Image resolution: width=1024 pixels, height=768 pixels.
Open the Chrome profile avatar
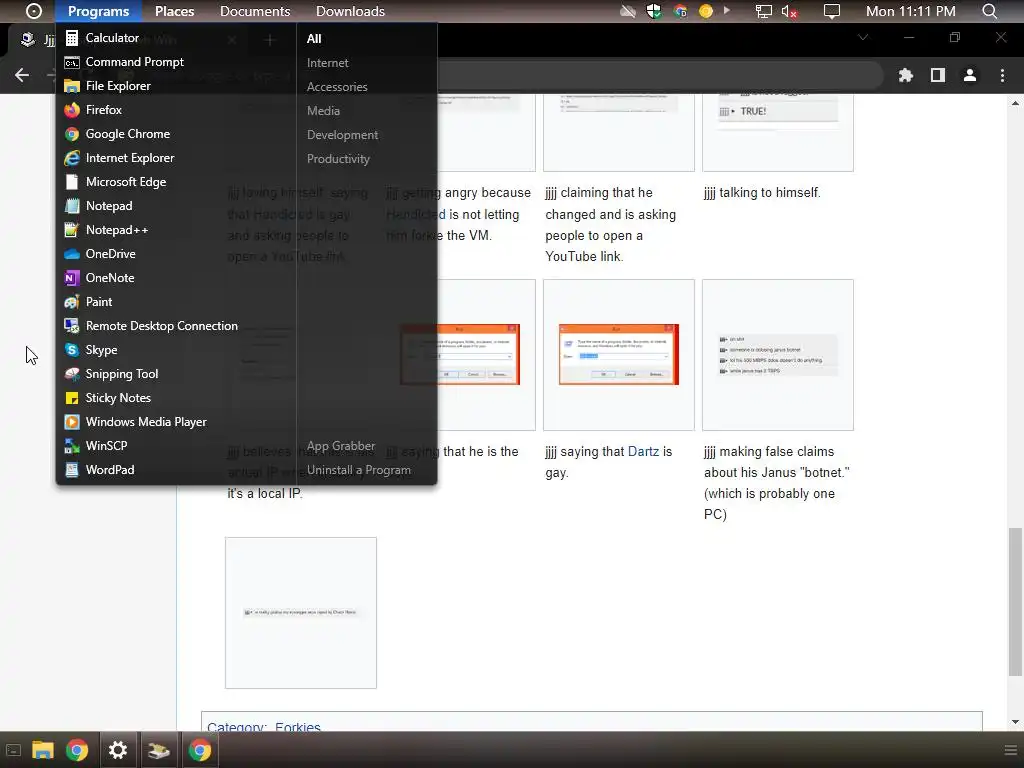pos(970,75)
